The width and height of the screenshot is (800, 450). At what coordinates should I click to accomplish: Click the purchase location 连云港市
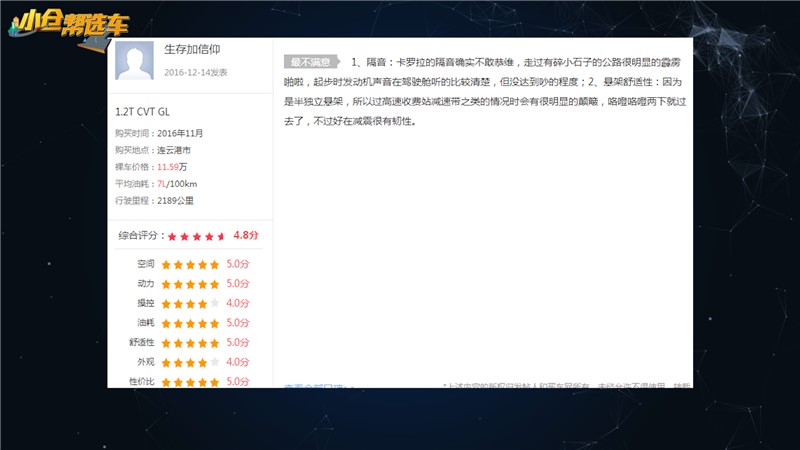pyautogui.click(x=173, y=150)
